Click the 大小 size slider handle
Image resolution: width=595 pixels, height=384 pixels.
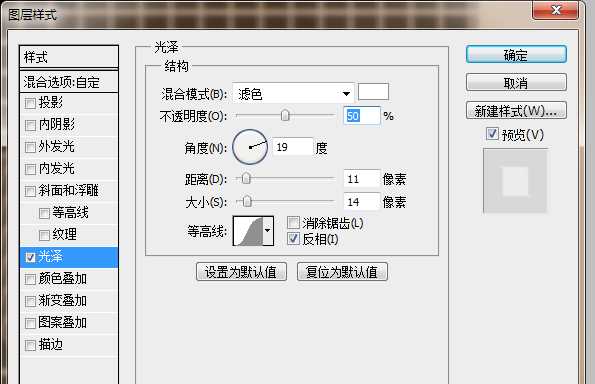(247, 201)
